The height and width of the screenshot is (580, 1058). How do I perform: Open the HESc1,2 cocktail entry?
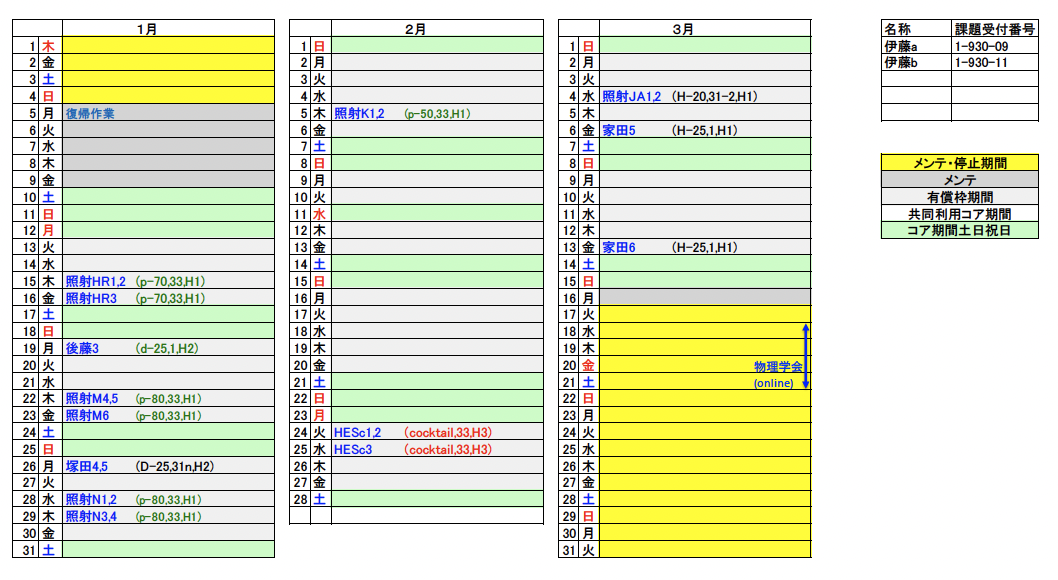357,433
